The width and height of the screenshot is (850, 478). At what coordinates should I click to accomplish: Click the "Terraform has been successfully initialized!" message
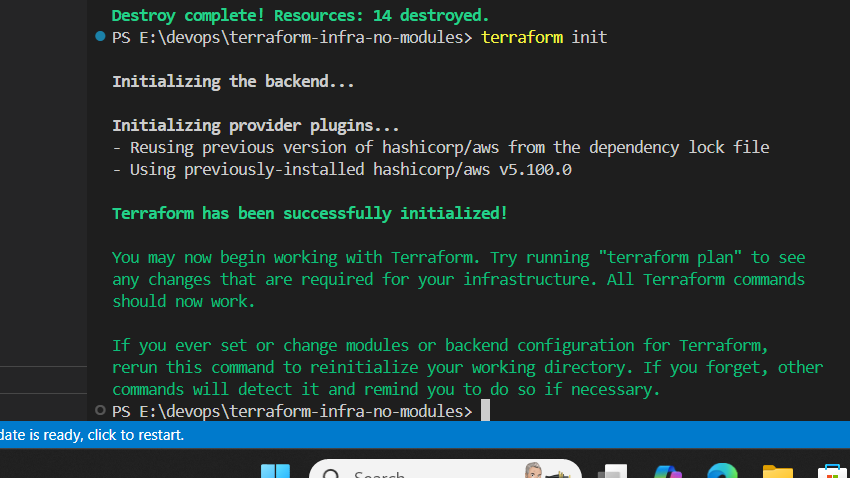coord(310,213)
